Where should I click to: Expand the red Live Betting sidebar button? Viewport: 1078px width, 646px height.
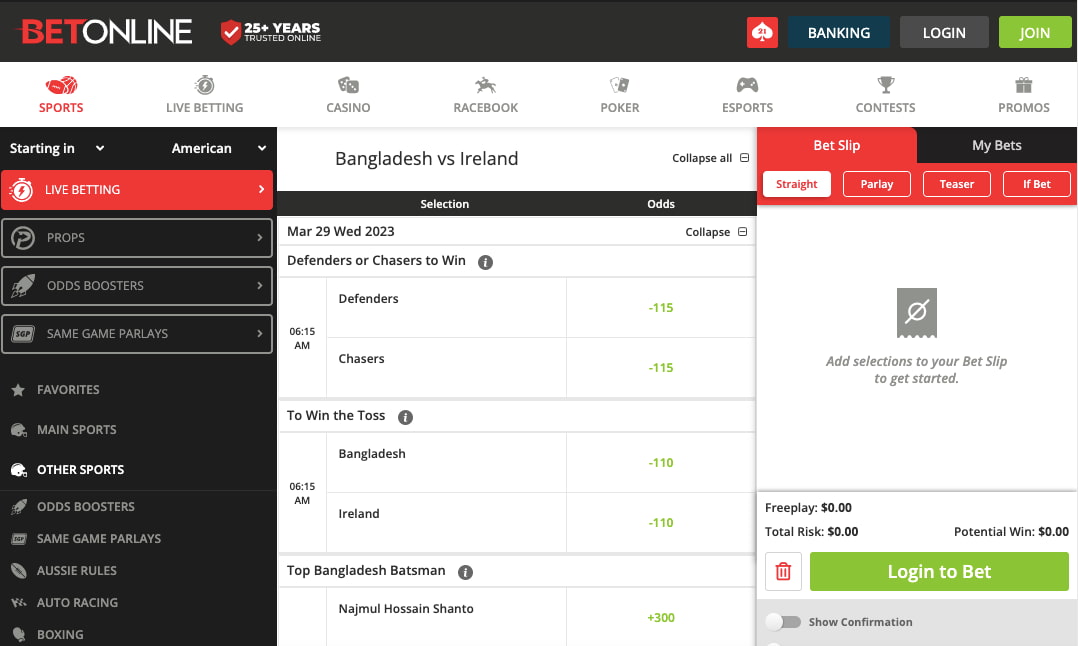[138, 190]
